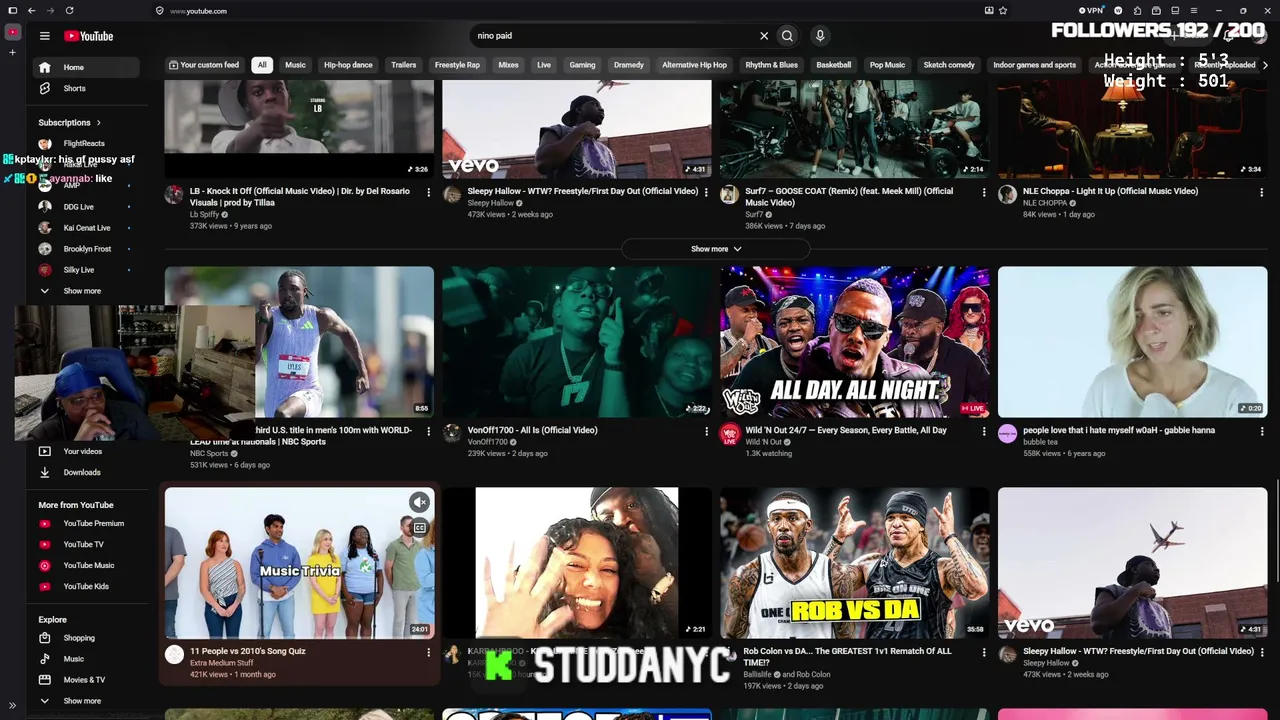Select the All filter chip
1280x720 pixels.
point(262,65)
